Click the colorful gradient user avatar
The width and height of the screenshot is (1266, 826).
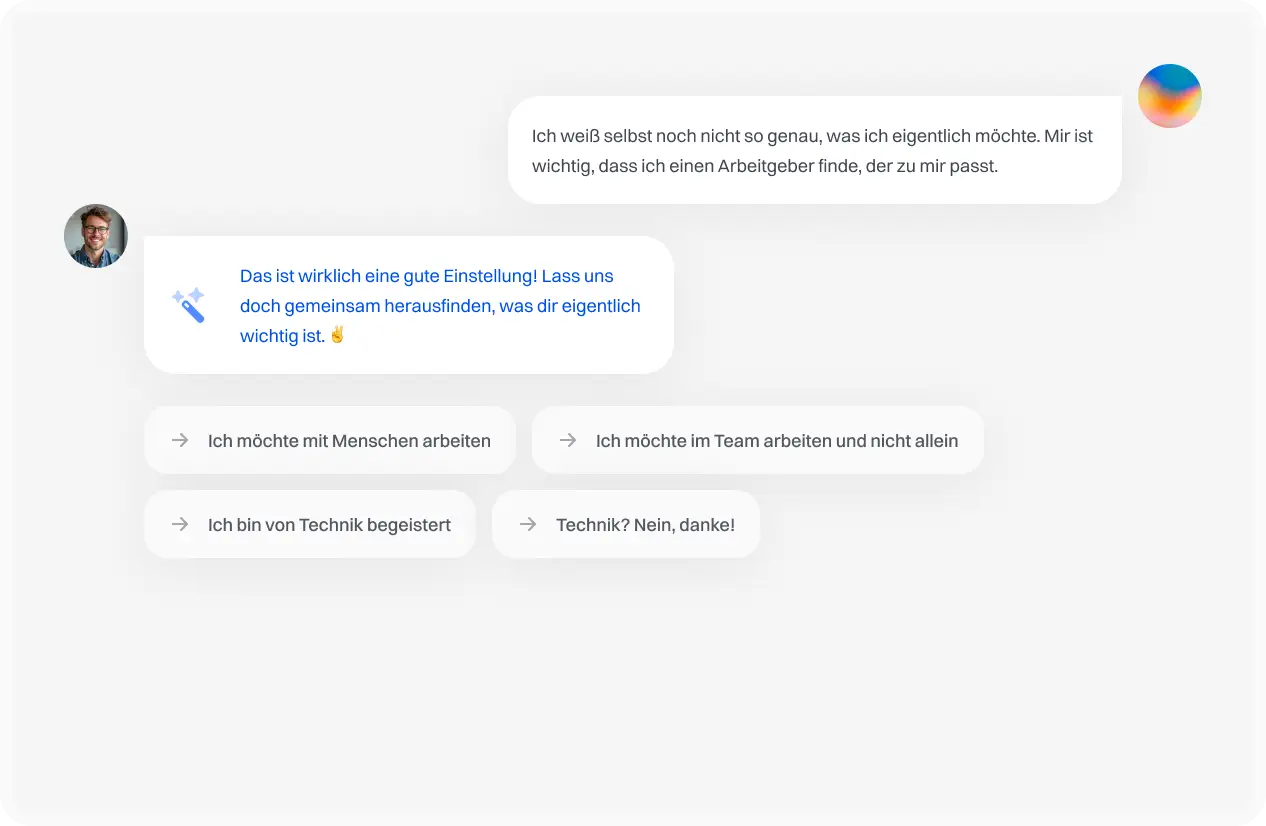coord(1169,96)
